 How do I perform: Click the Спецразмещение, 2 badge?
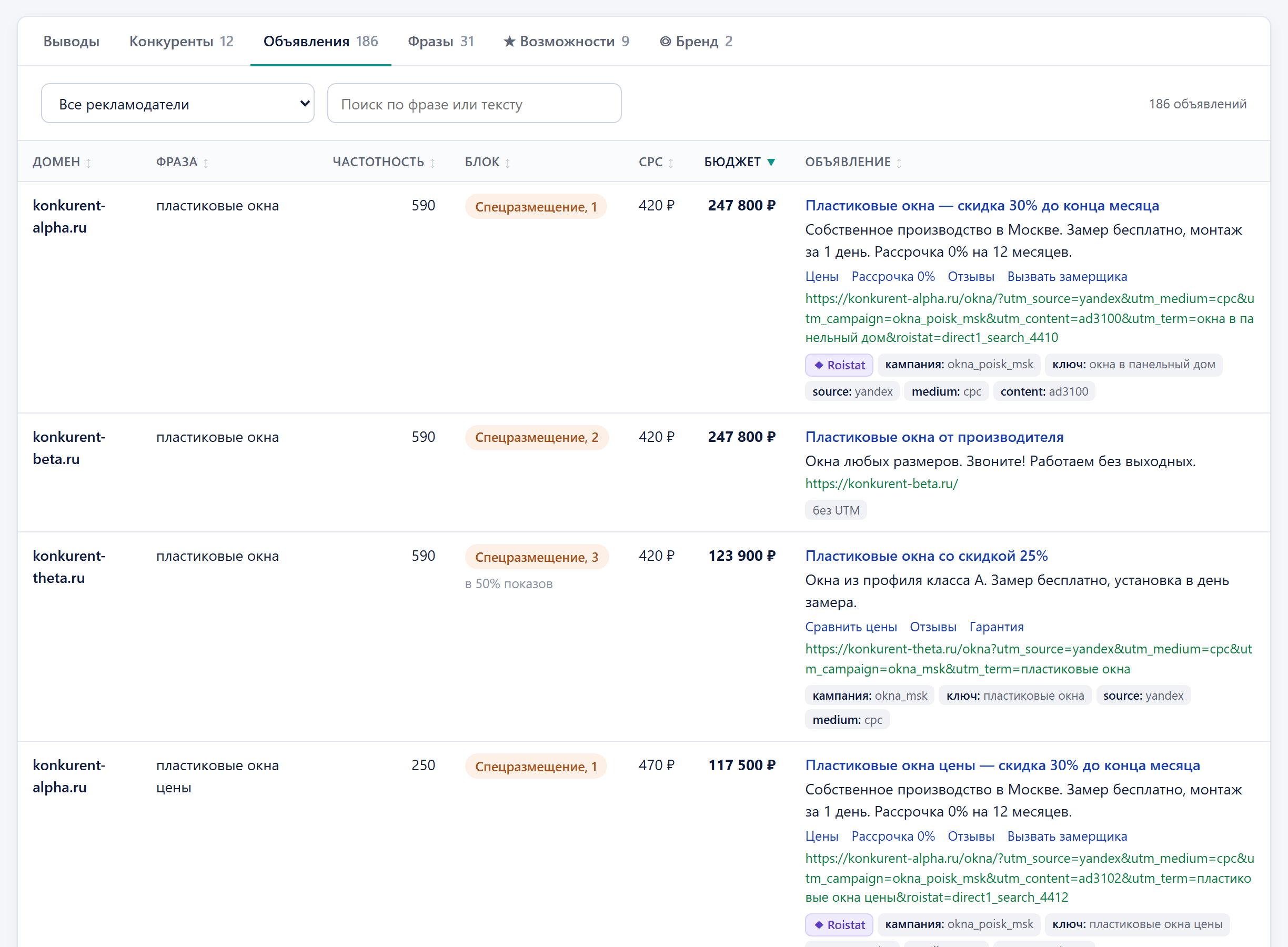coord(537,437)
